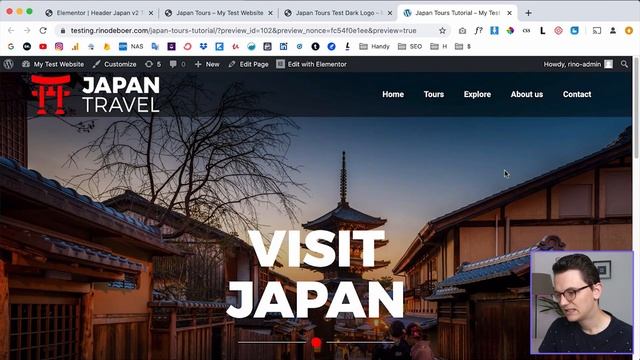Click Customize in the admin bar

pyautogui.click(x=114, y=64)
